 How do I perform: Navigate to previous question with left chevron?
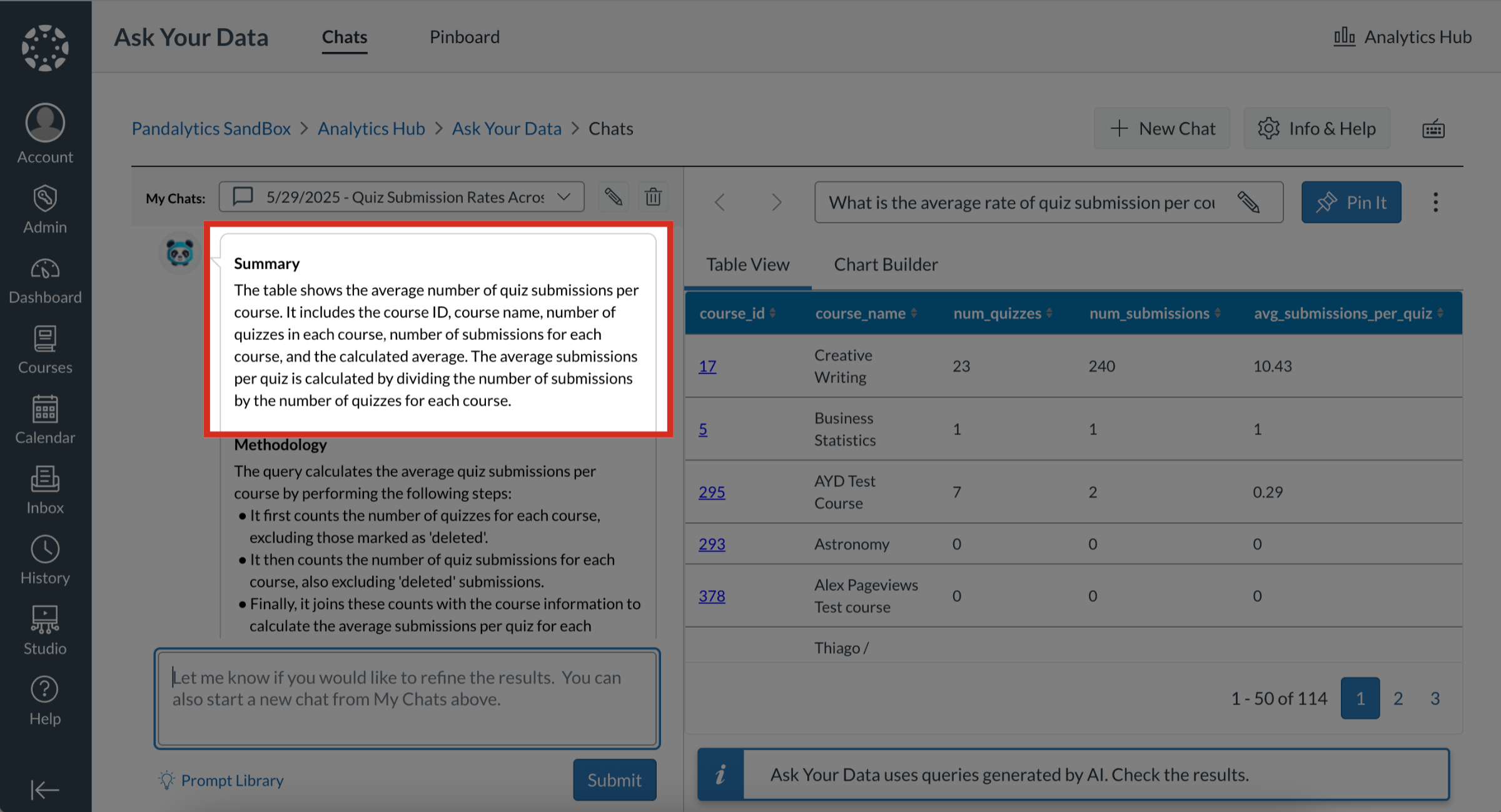[720, 202]
